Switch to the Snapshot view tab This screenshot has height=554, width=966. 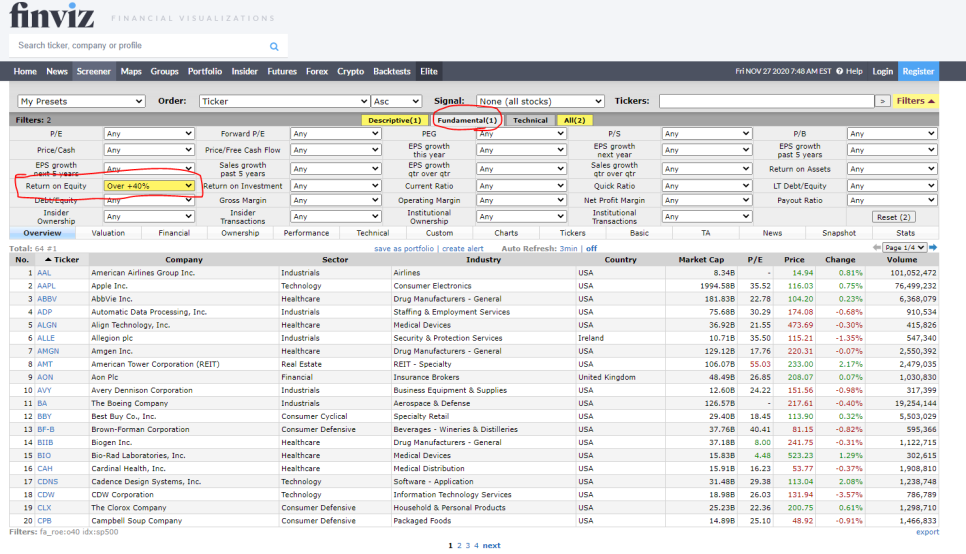pyautogui.click(x=838, y=233)
